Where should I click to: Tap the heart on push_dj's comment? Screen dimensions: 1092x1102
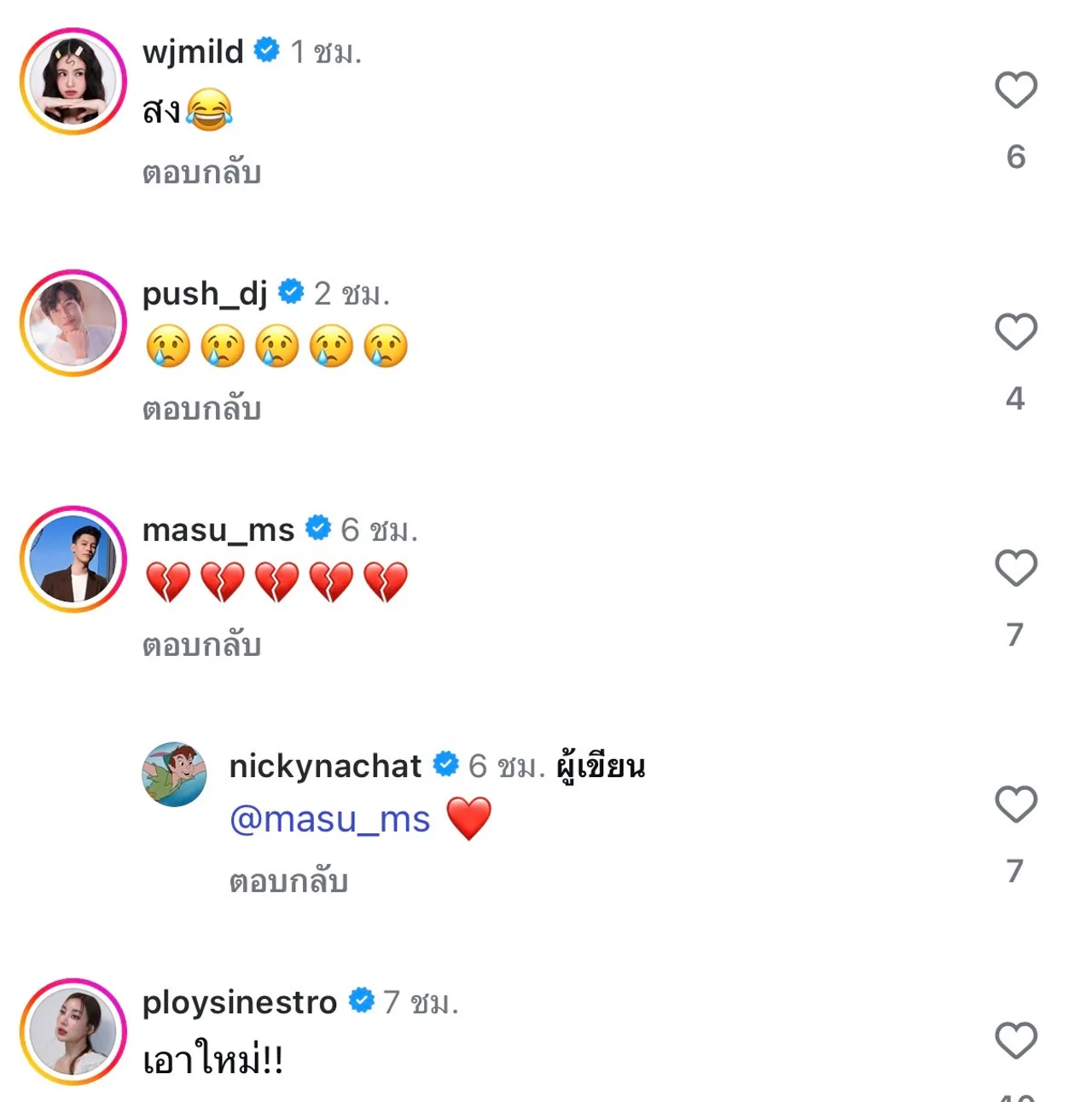[x=1015, y=332]
